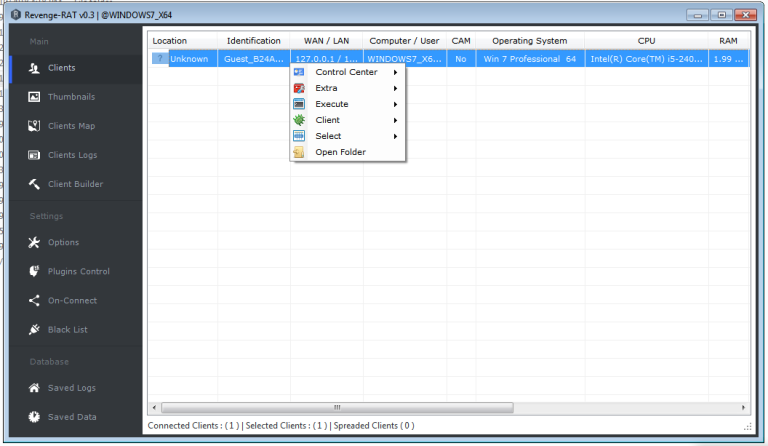Choose Extra from the context menu
Image resolution: width=768 pixels, height=446 pixels.
coord(327,88)
